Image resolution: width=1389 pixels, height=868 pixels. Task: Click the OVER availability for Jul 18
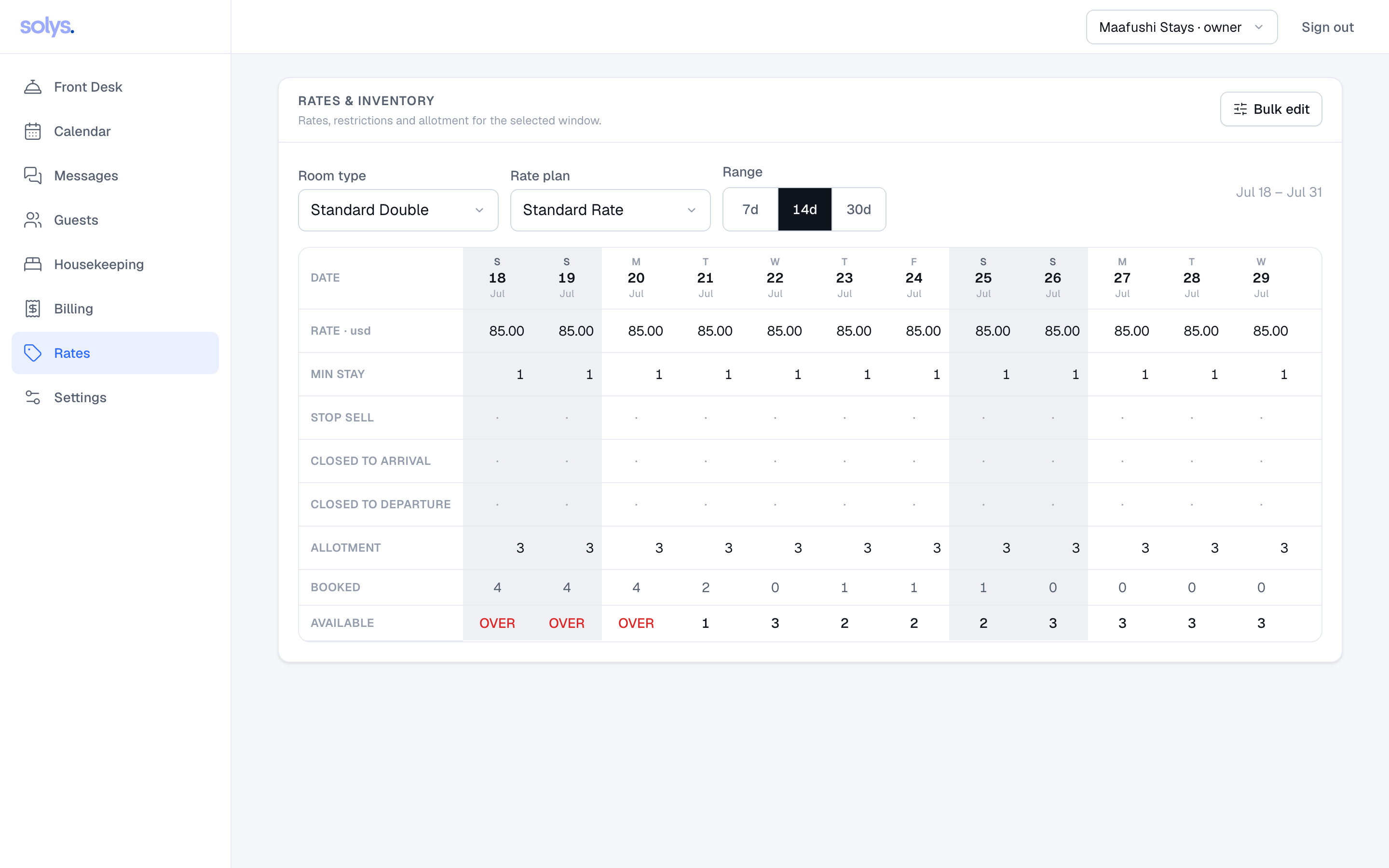(x=497, y=623)
